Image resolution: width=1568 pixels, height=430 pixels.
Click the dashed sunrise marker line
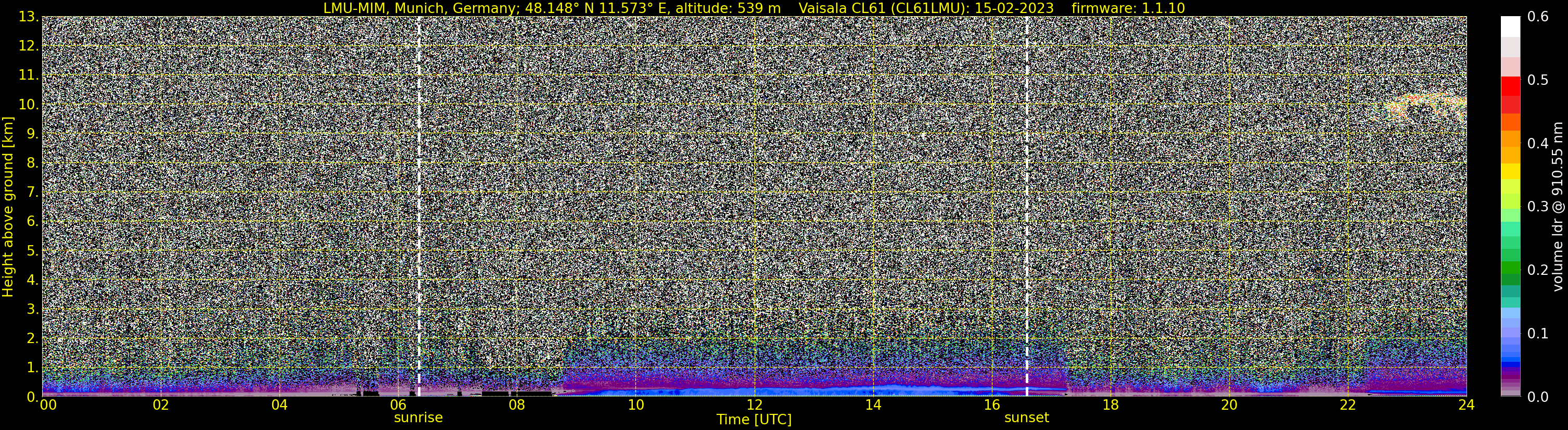point(419,206)
